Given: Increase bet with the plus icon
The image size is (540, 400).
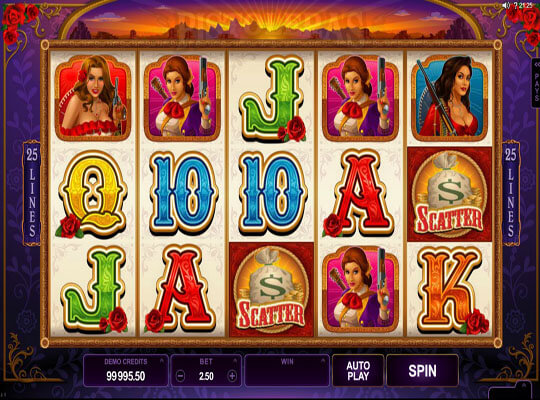Looking at the screenshot, I should point(232,376).
